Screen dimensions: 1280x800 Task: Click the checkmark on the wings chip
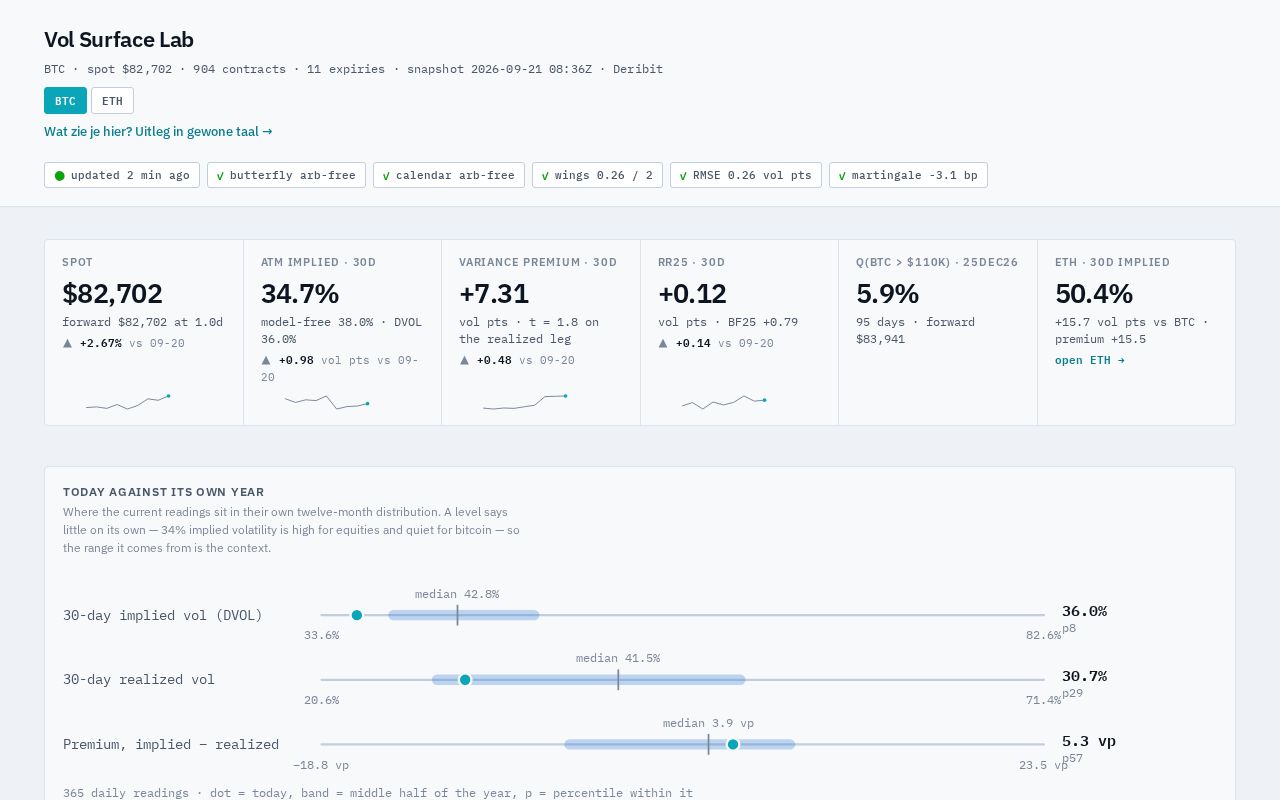545,176
